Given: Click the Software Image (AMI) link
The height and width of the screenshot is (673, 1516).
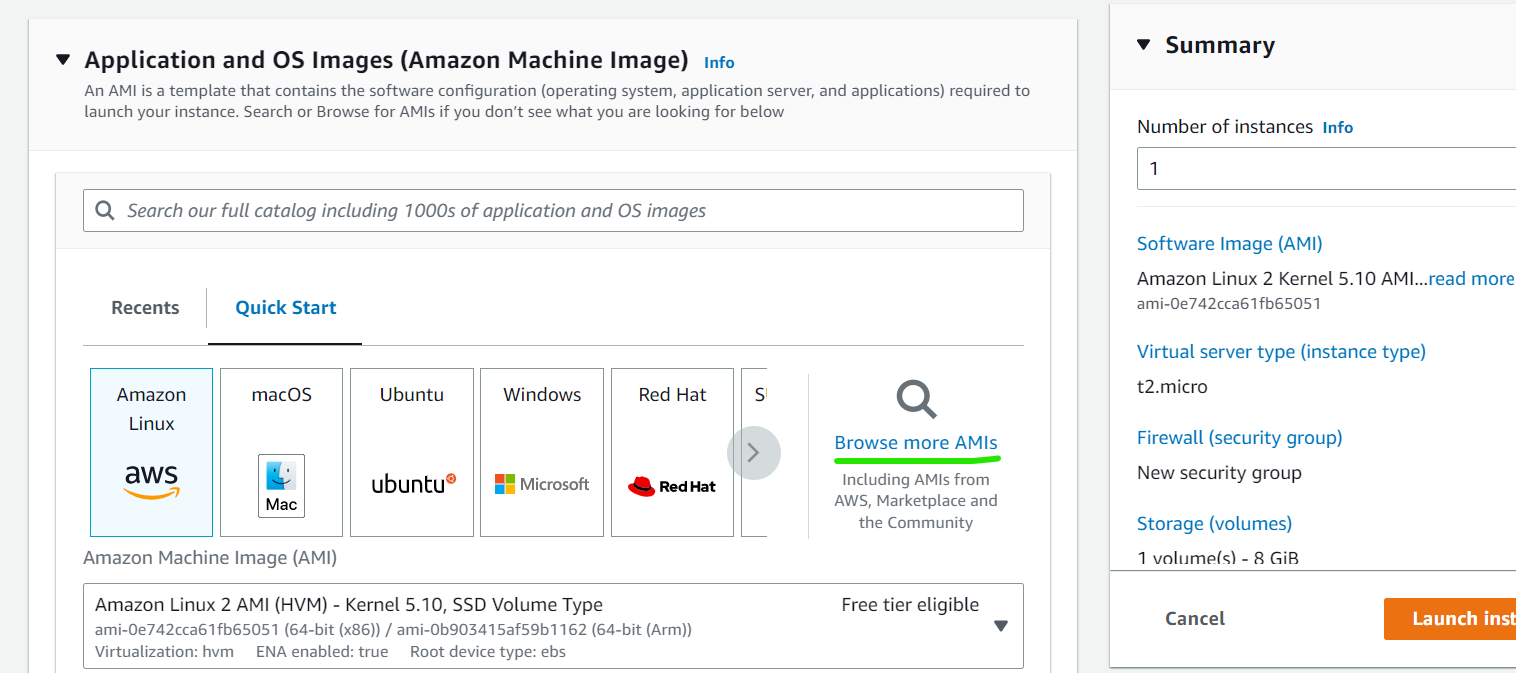Looking at the screenshot, I should pyautogui.click(x=1230, y=244).
